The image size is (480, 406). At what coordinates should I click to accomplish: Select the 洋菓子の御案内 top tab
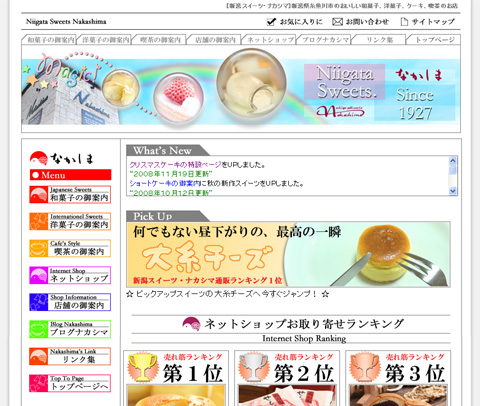pyautogui.click(x=105, y=39)
